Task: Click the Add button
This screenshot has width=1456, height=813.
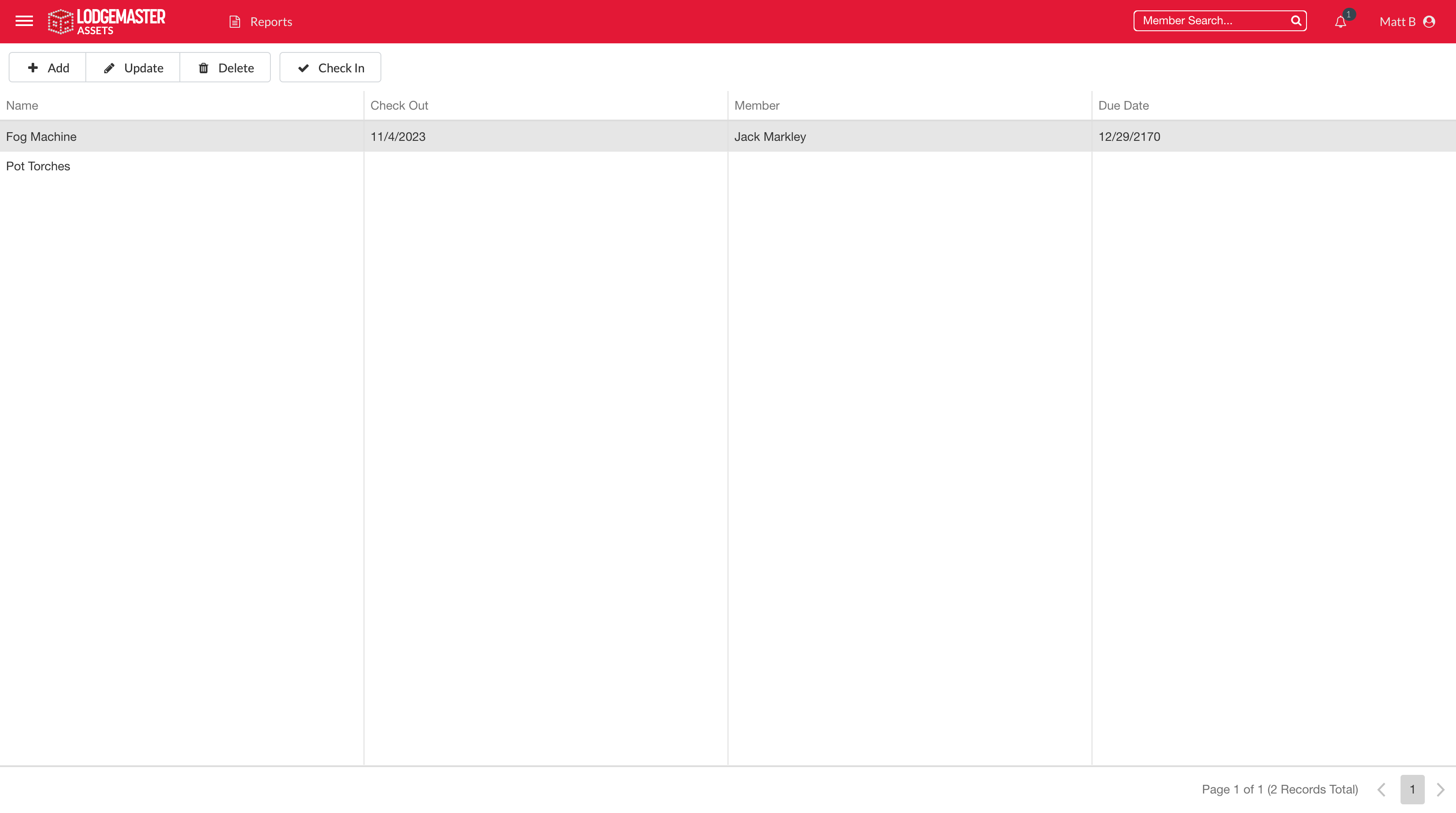Action: tap(48, 68)
